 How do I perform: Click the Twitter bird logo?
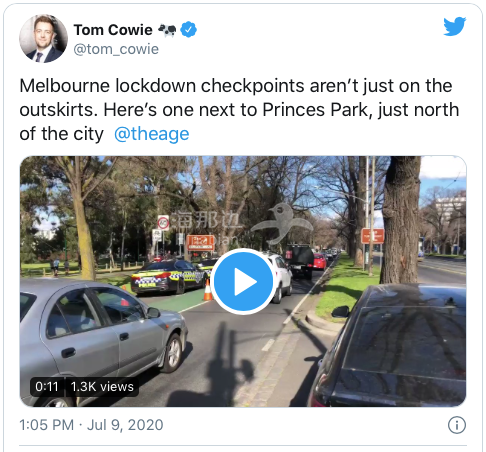pos(454,26)
